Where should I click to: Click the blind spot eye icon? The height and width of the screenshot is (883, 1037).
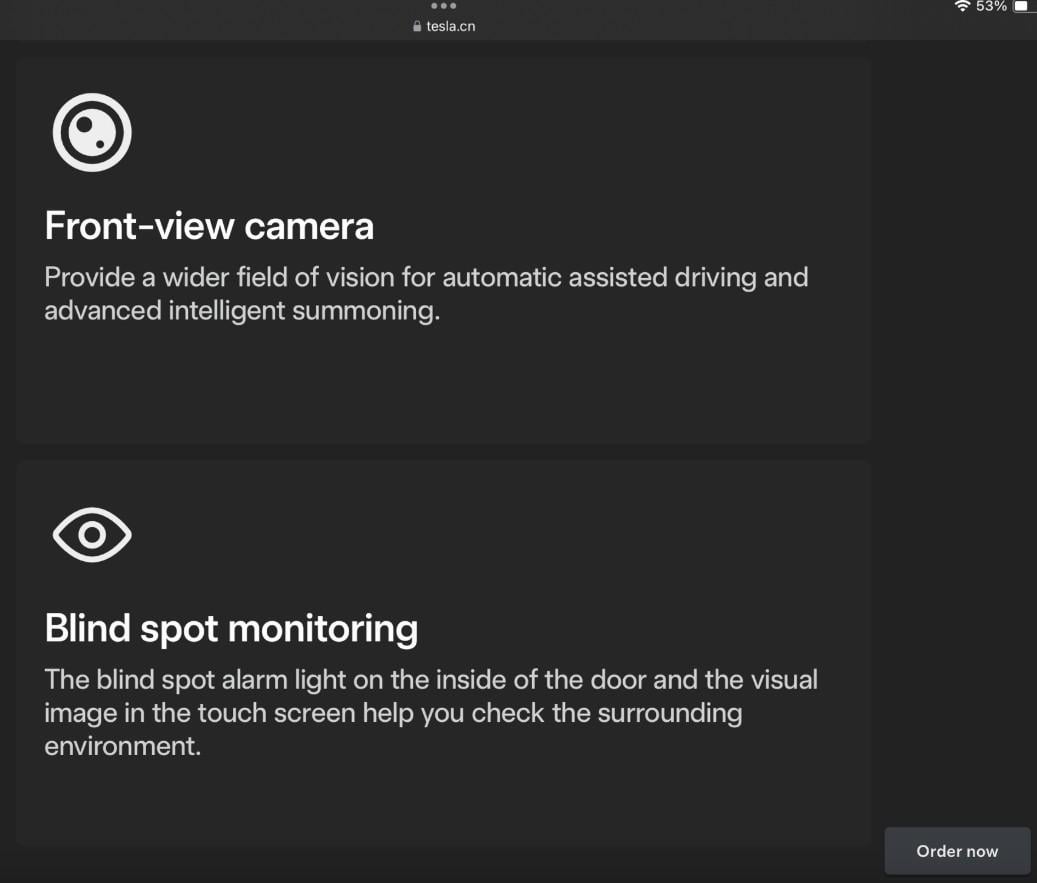click(x=92, y=535)
